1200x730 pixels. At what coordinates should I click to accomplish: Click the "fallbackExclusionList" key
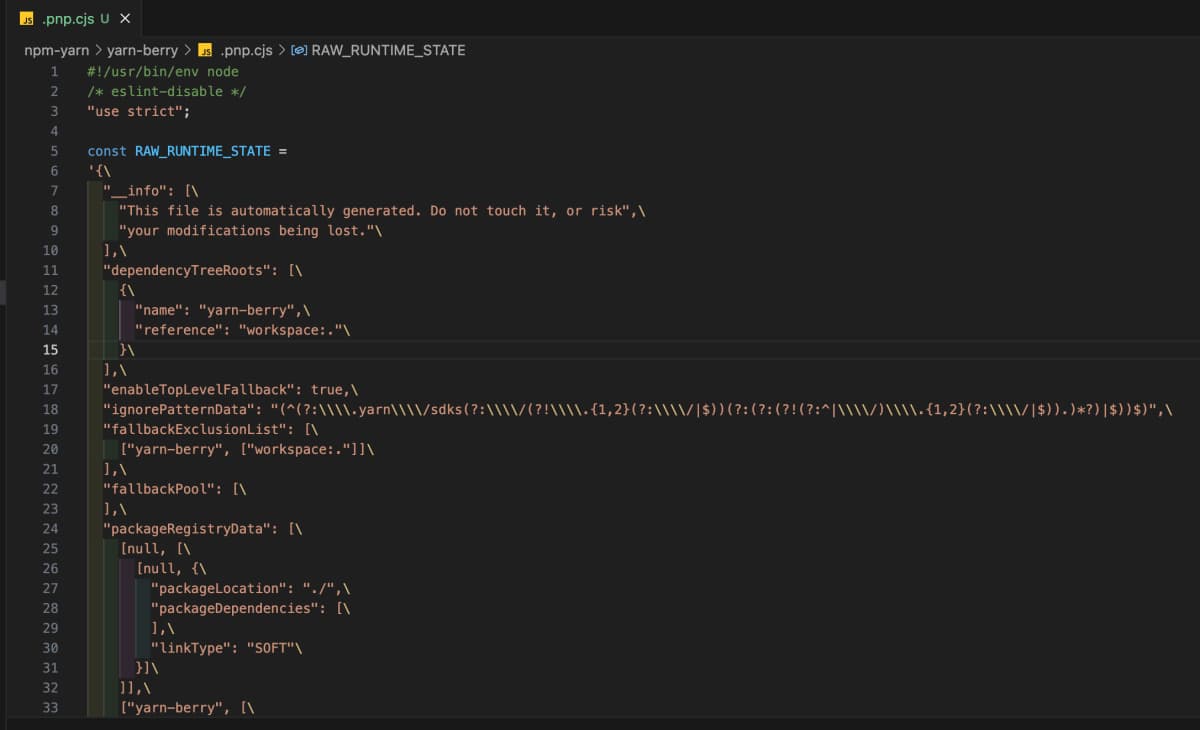(x=195, y=429)
